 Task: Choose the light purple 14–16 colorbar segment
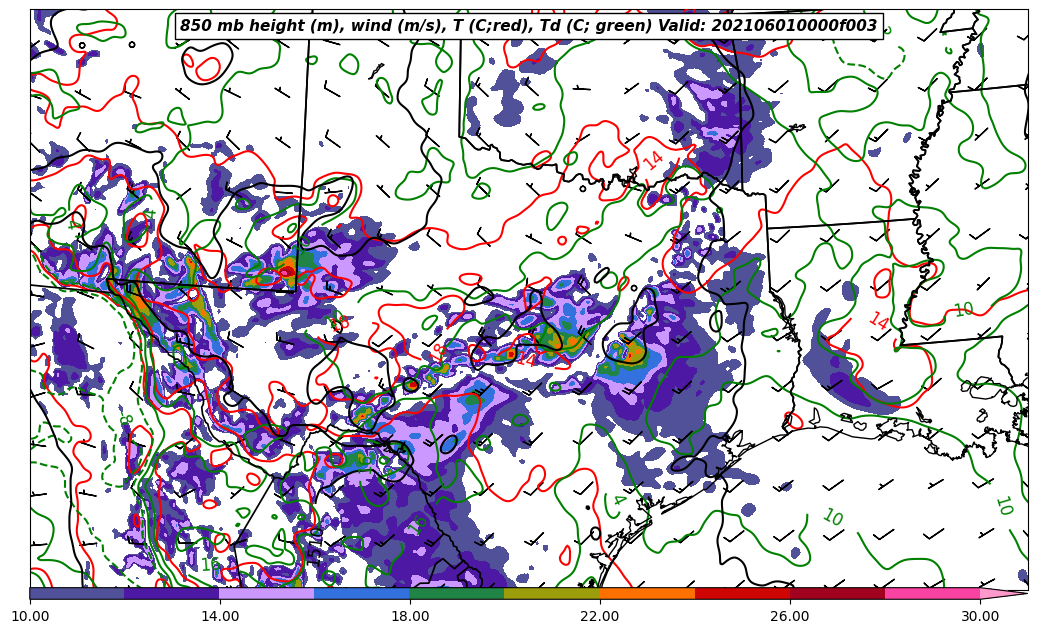[267, 593]
